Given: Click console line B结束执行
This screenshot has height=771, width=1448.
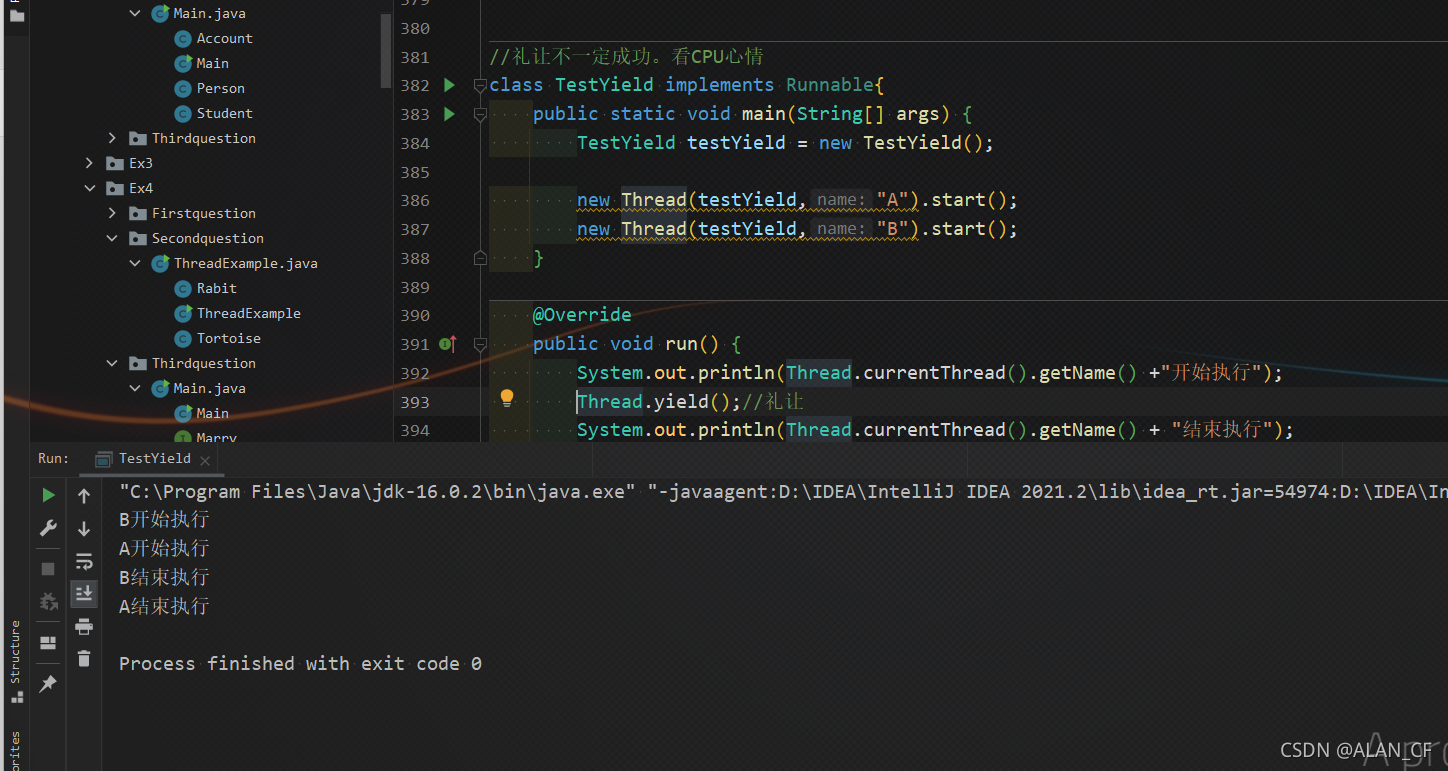Looking at the screenshot, I should click(x=164, y=578).
